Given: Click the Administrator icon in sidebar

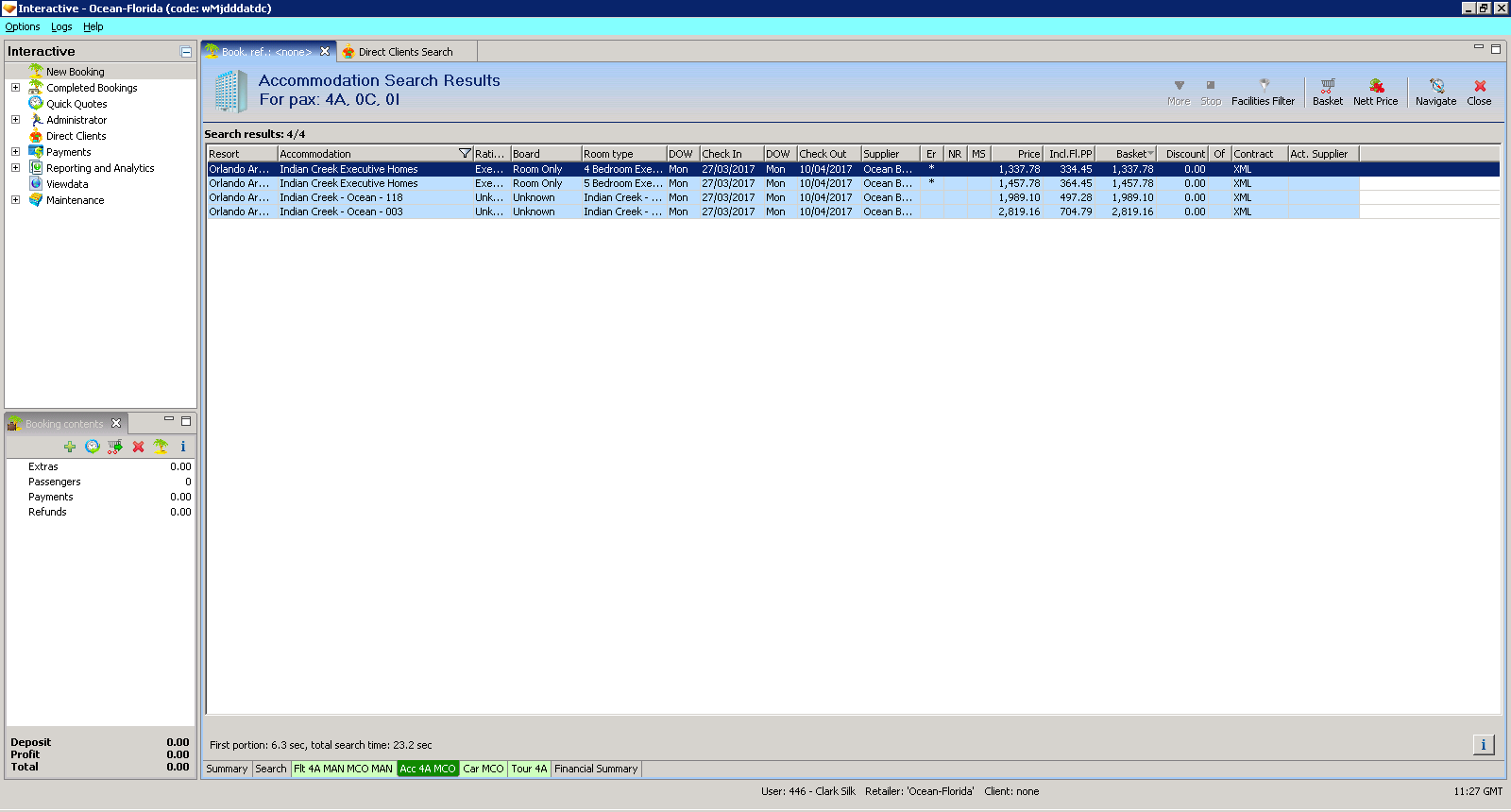Looking at the screenshot, I should click(x=36, y=120).
